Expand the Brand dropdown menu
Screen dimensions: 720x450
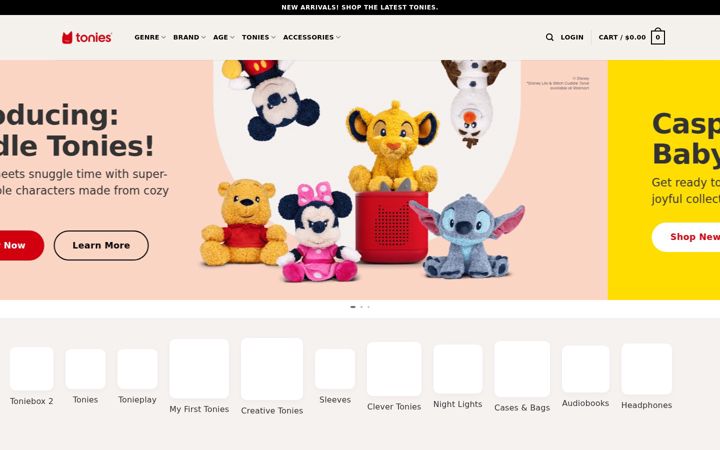[x=189, y=37]
